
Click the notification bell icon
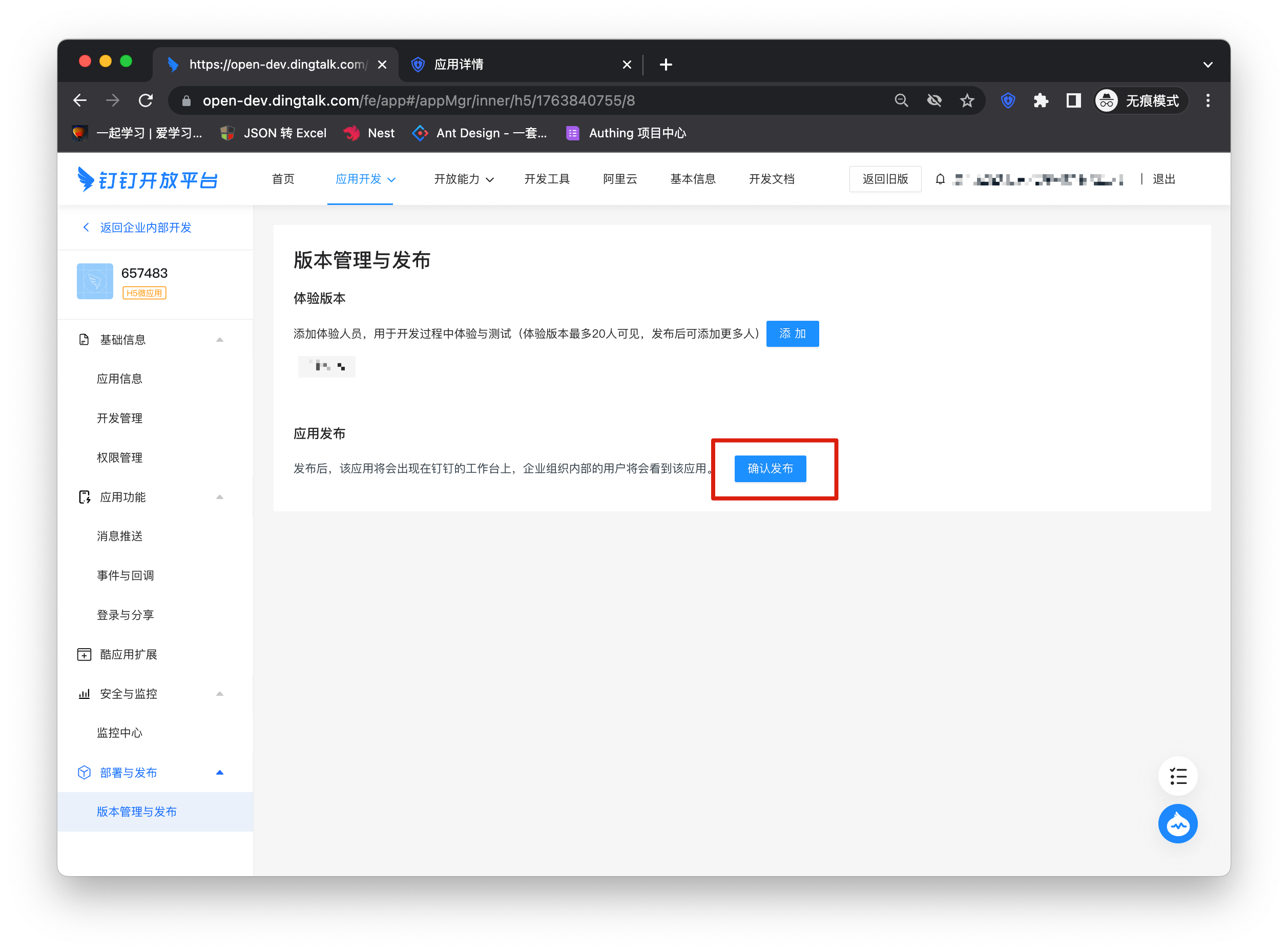click(939, 179)
